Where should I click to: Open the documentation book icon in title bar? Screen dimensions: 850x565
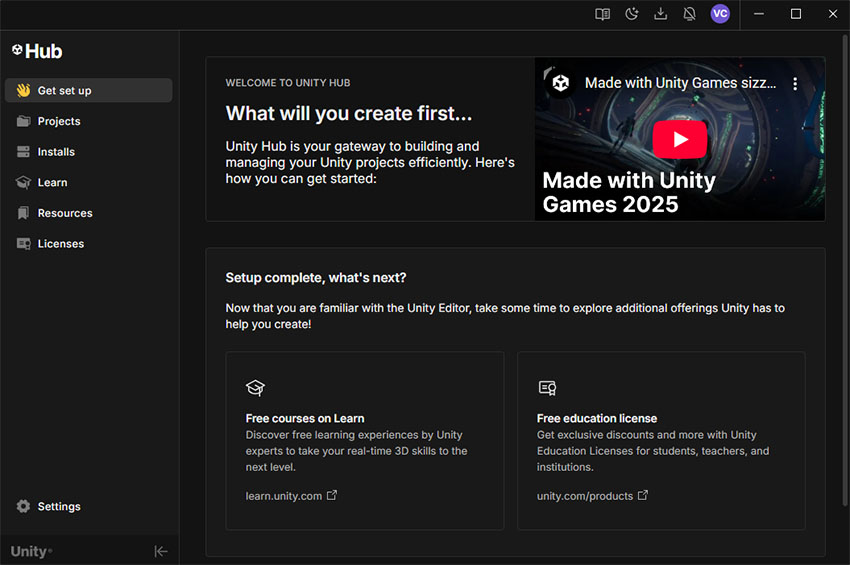[x=602, y=14]
